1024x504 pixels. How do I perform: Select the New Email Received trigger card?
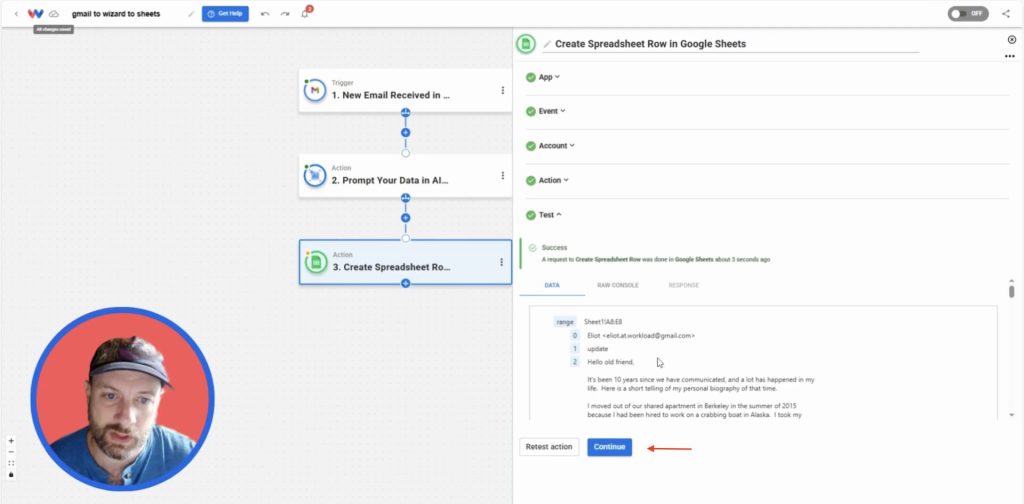tap(405, 90)
